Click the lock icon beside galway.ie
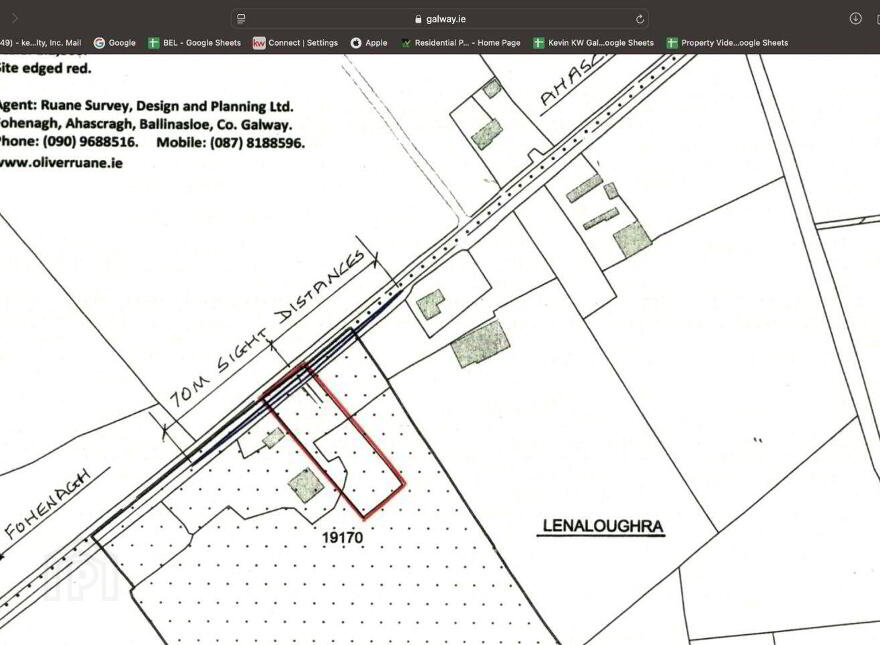 tap(418, 19)
